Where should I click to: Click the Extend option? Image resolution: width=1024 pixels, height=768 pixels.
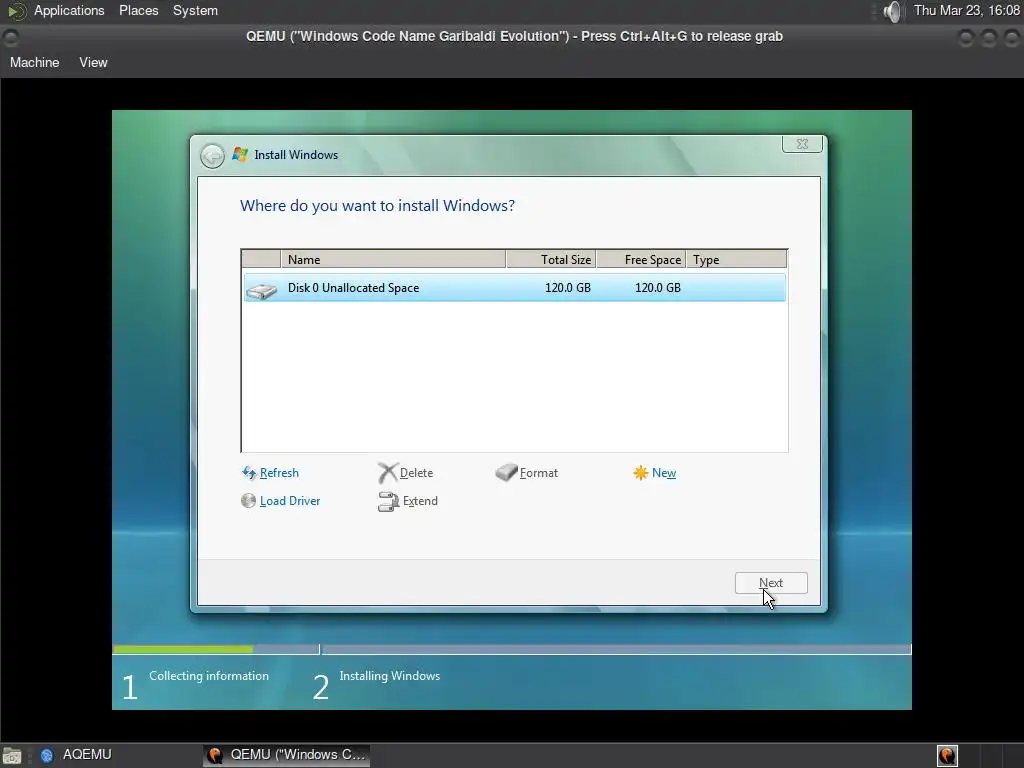(420, 501)
